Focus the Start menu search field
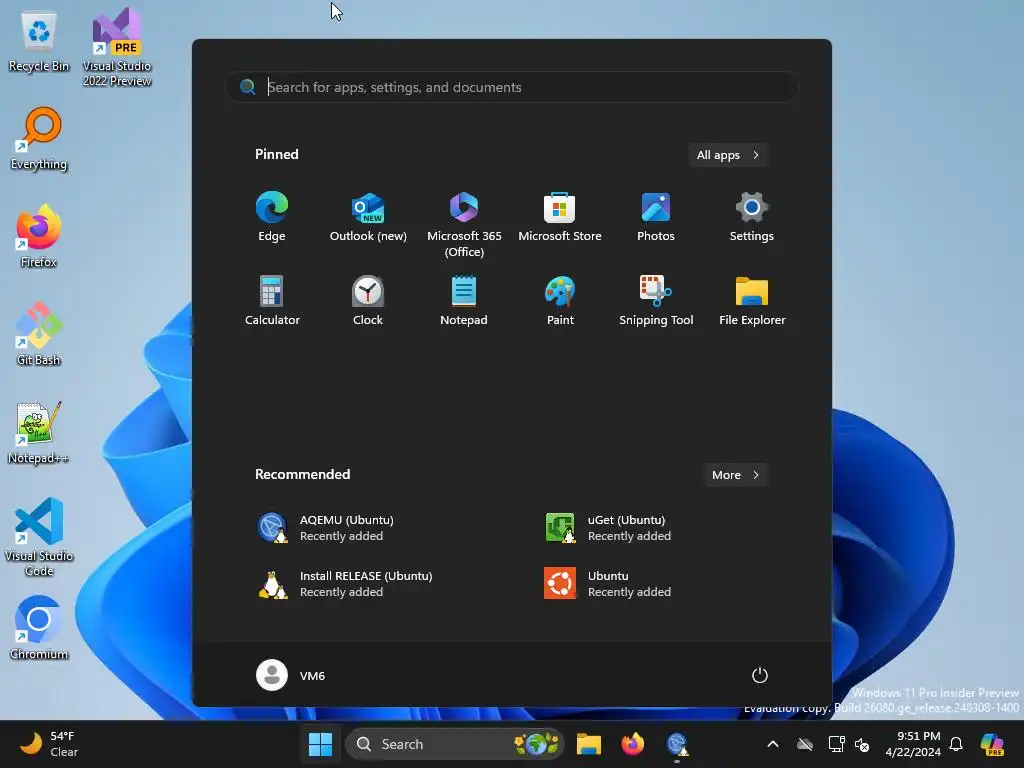 pos(512,88)
